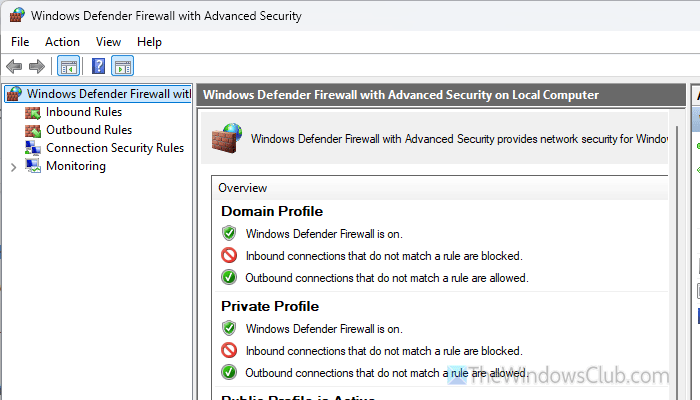The height and width of the screenshot is (400, 700).
Task: Click the Forward arrow toolbar icon
Action: [x=37, y=67]
